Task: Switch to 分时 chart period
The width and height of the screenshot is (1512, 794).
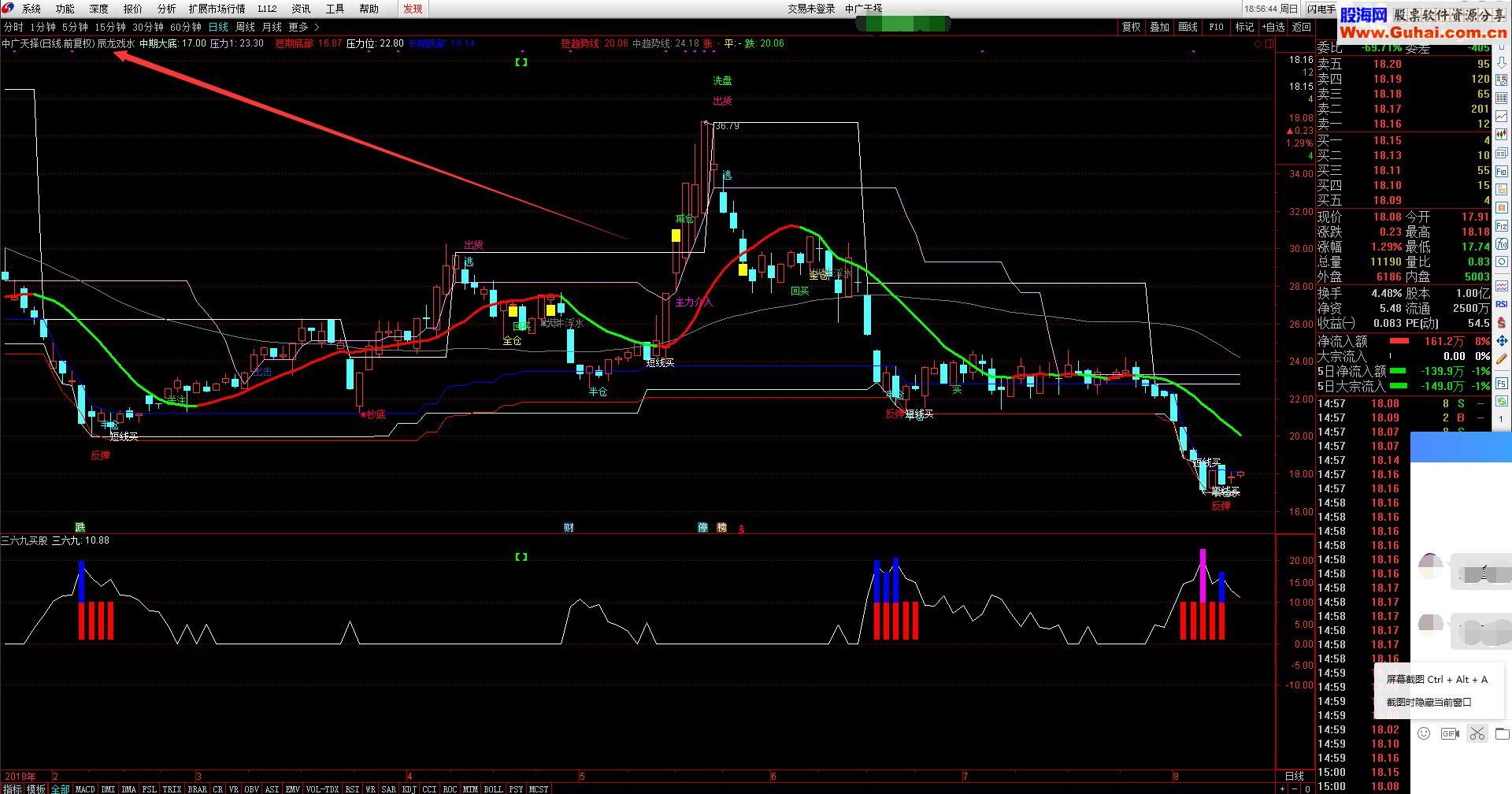Action: [x=13, y=27]
